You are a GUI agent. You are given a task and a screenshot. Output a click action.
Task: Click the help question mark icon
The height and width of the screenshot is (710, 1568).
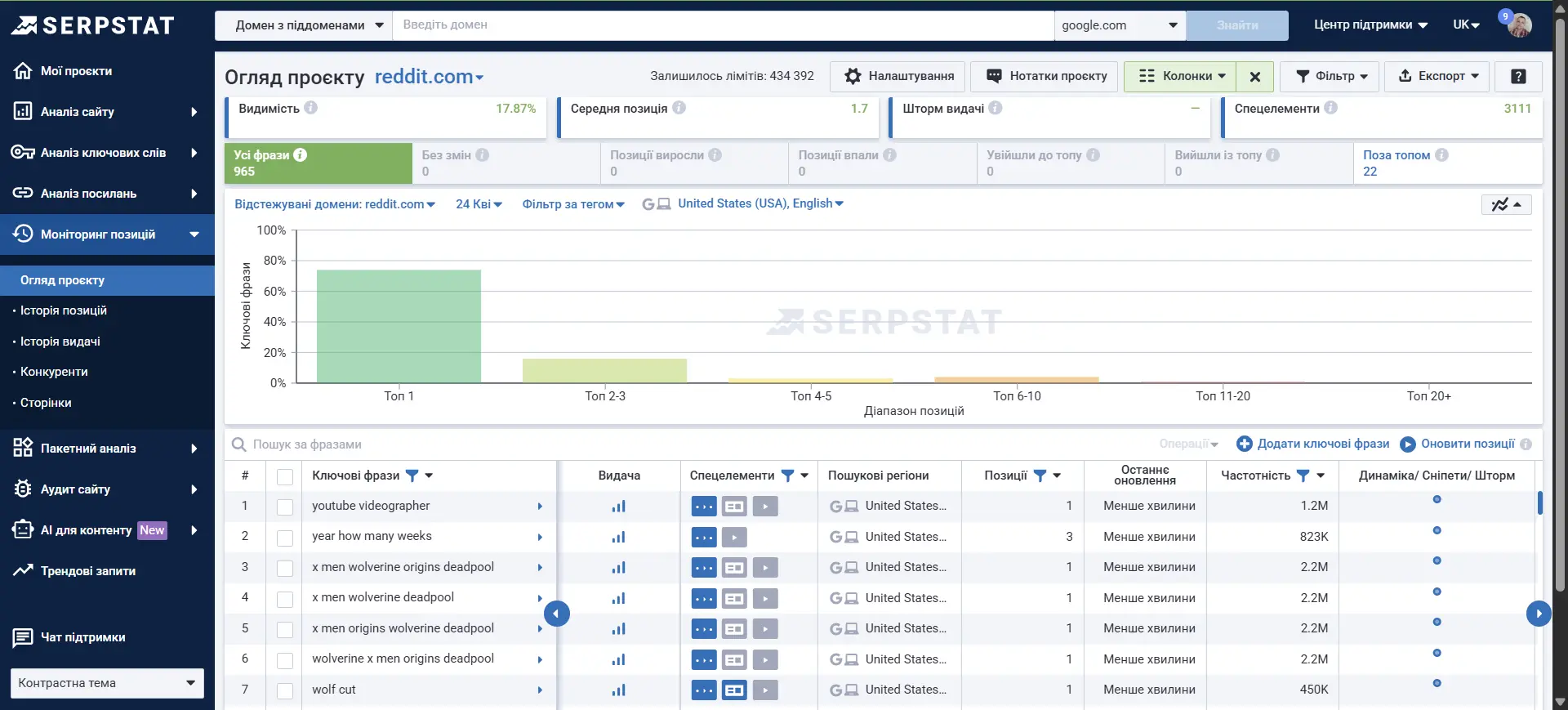tap(1518, 77)
